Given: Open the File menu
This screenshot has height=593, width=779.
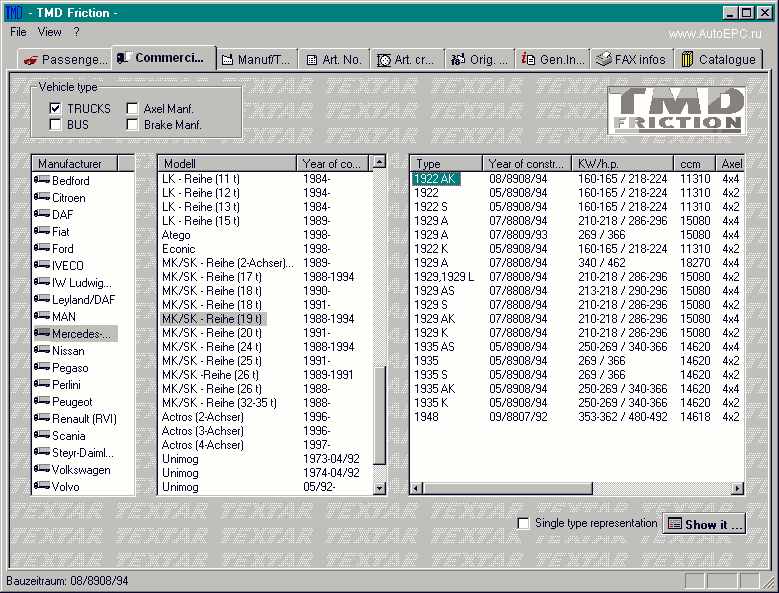Looking at the screenshot, I should tap(18, 32).
